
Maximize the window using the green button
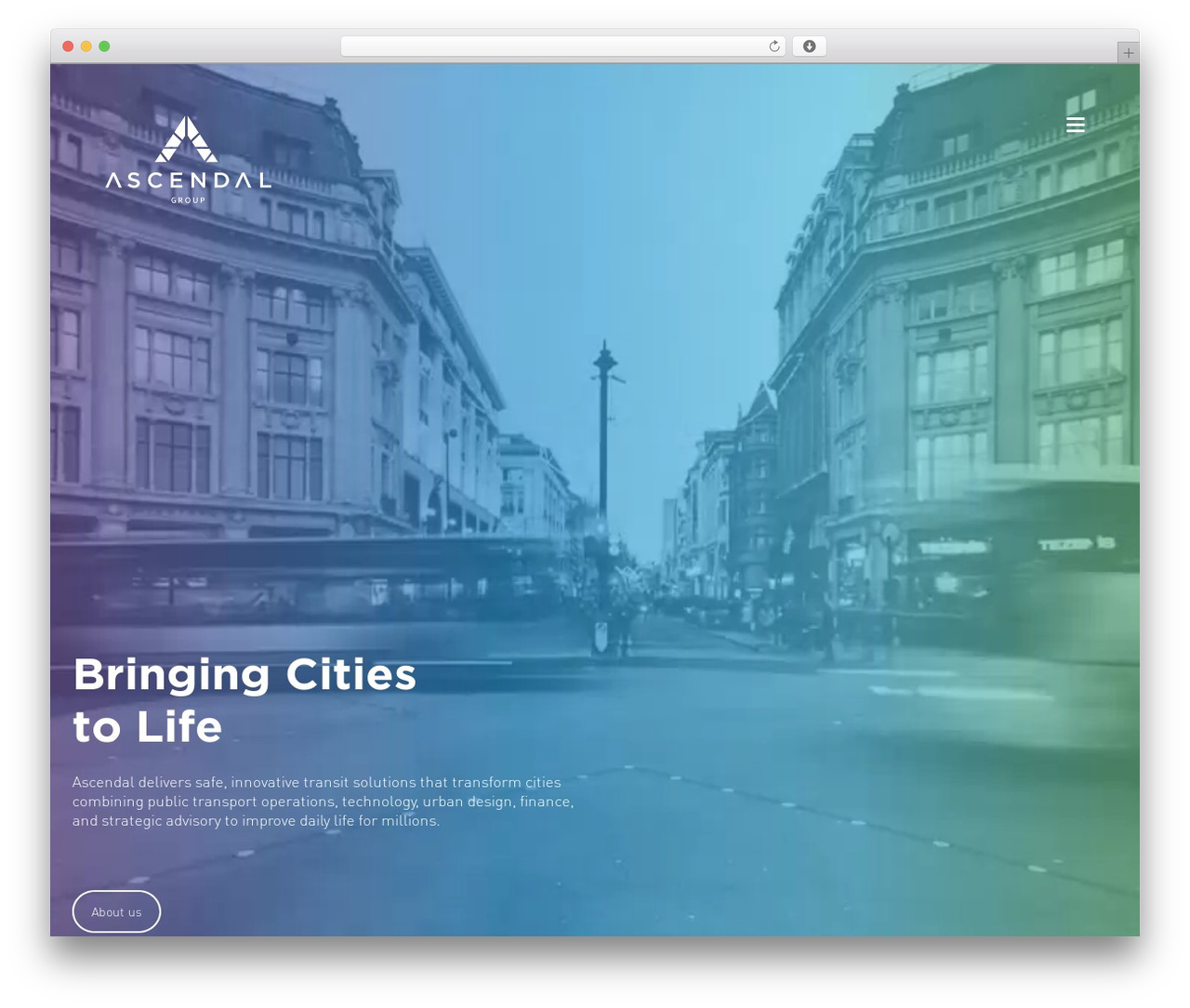104,46
